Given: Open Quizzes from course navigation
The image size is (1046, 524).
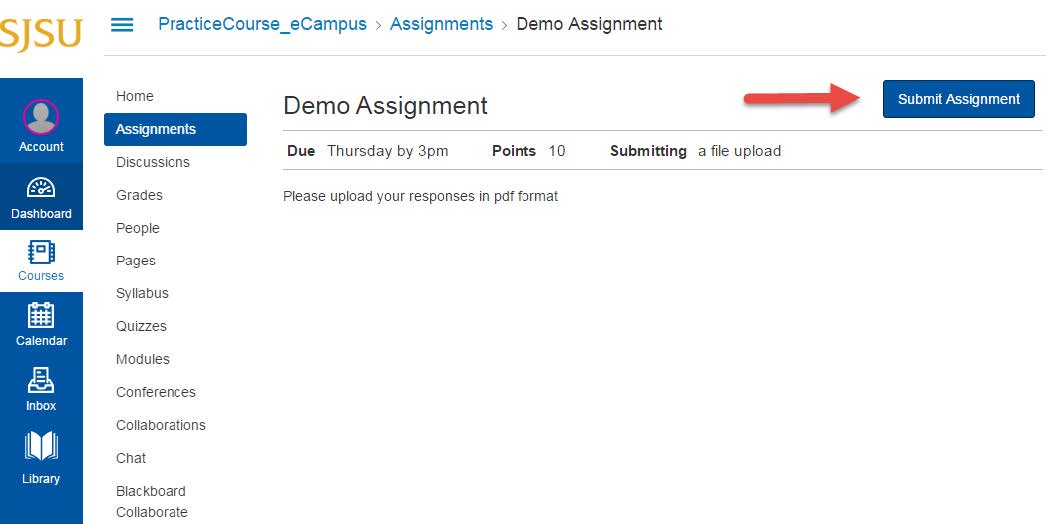Looking at the screenshot, I should tap(141, 326).
